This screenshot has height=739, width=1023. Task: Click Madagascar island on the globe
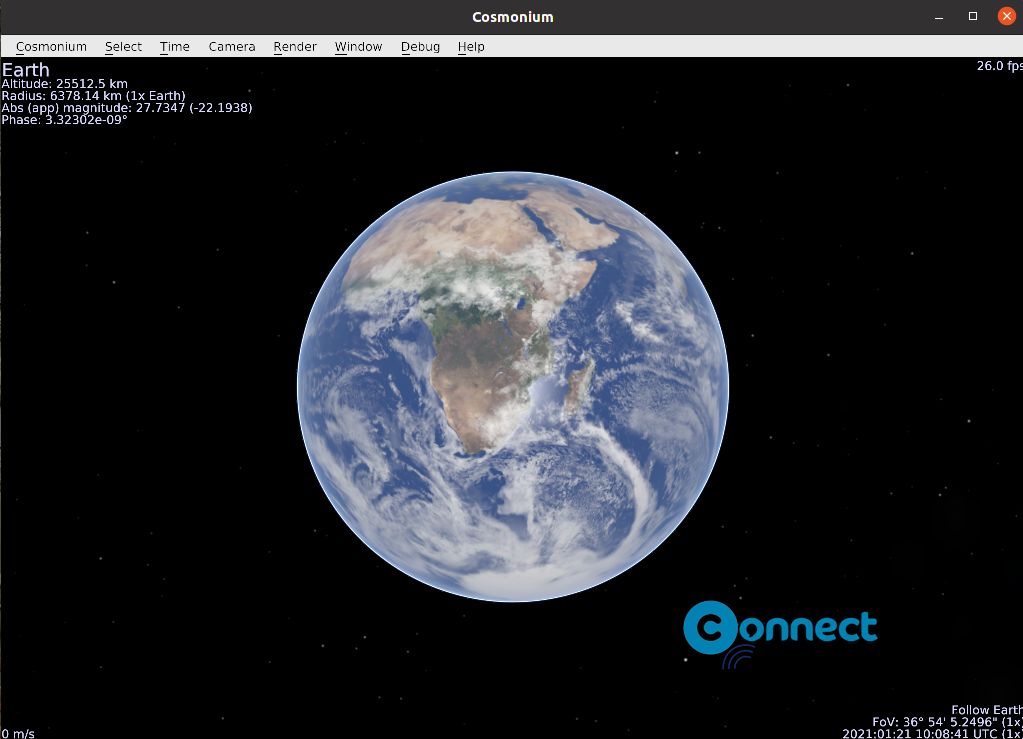(x=579, y=386)
